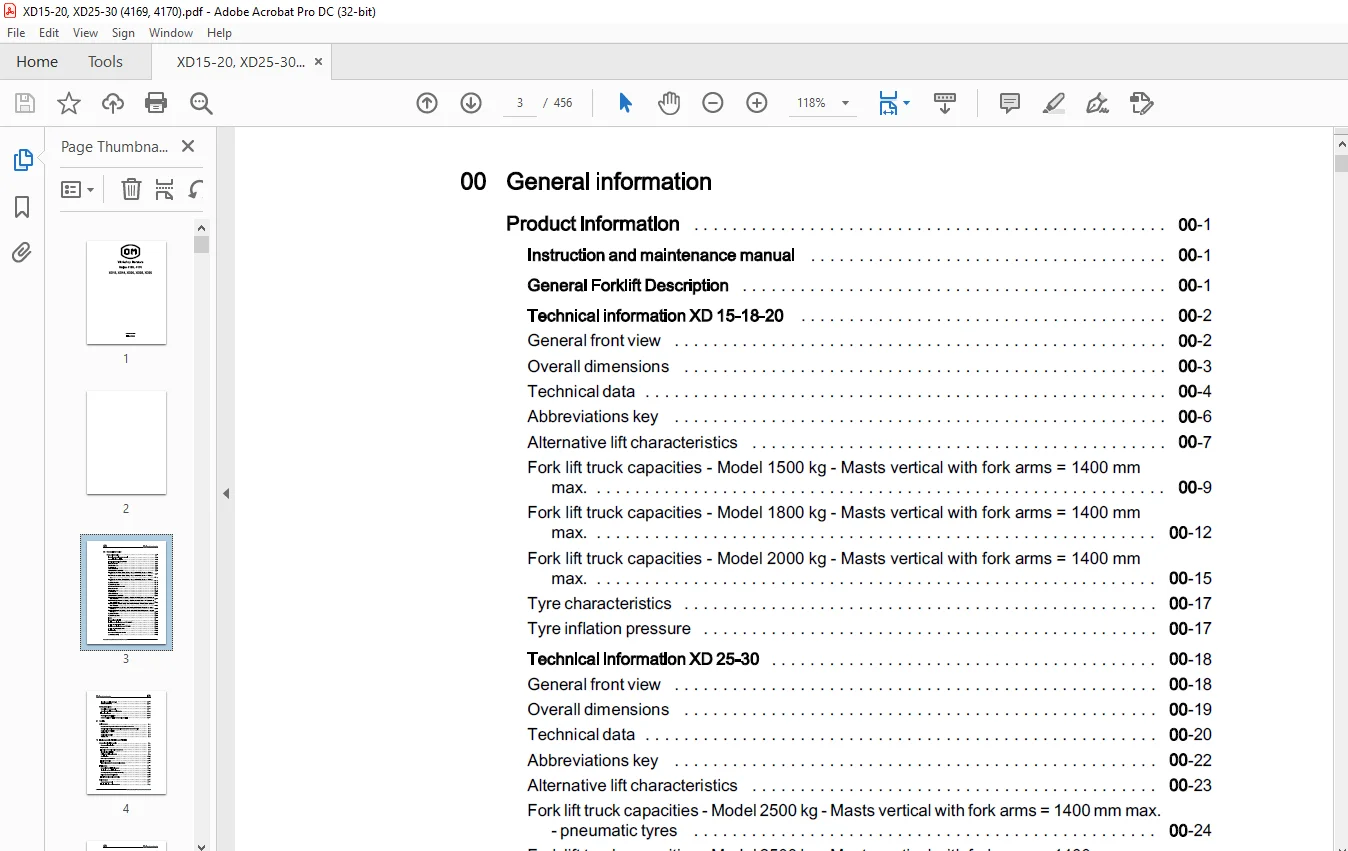1348x851 pixels.
Task: Click Overall dimensions 00-3 line
Action: coord(869,366)
